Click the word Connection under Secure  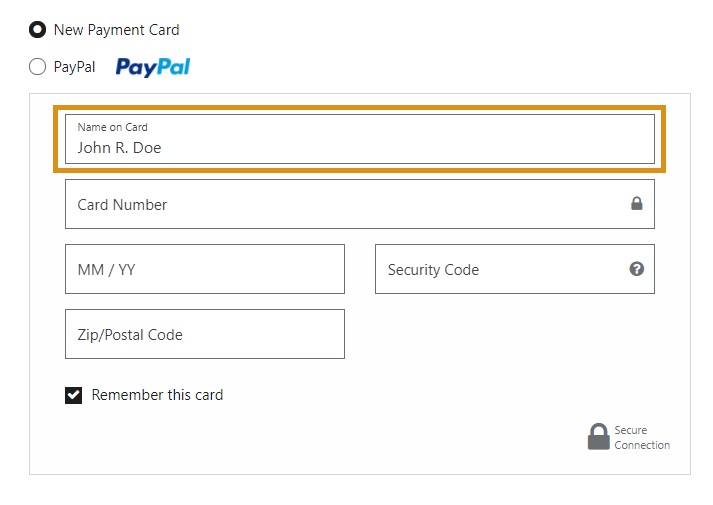point(642,445)
